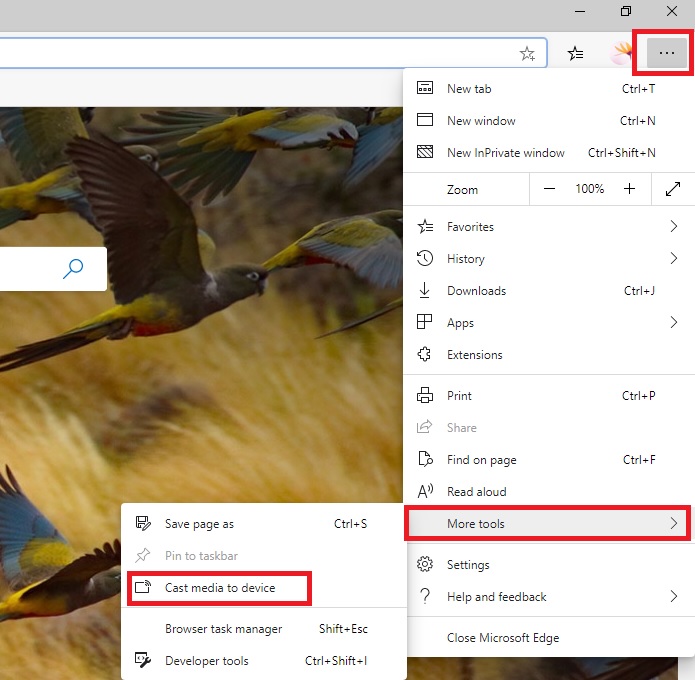Select Developer tools option

coord(264,660)
